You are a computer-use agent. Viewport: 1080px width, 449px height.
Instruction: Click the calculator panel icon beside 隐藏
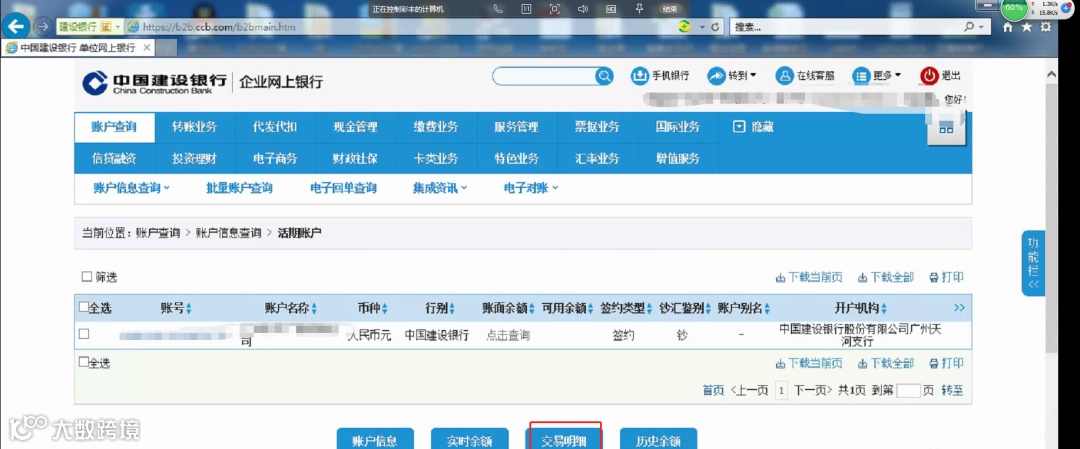pyautogui.click(x=946, y=128)
